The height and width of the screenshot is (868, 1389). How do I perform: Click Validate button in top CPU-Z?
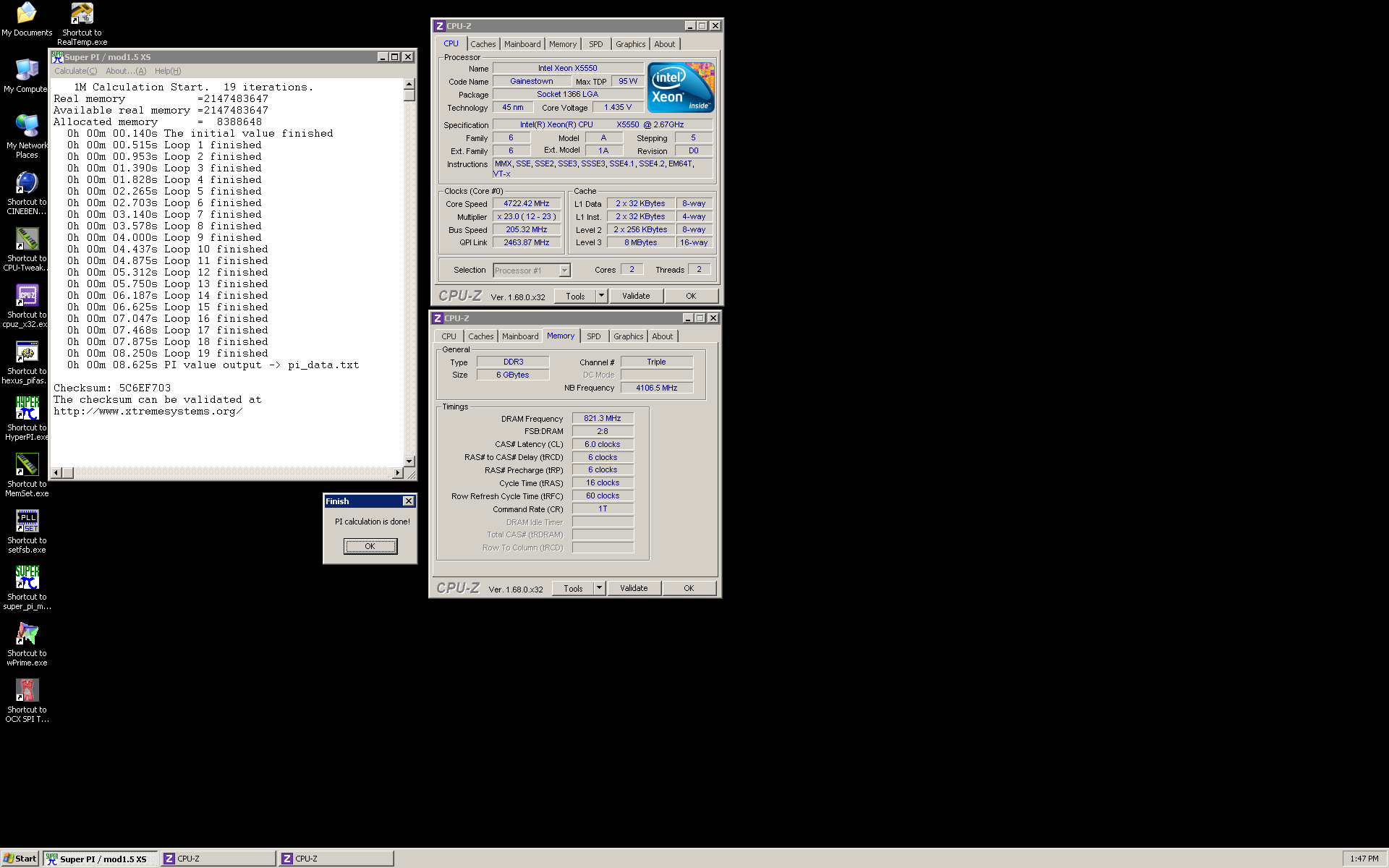pos(636,296)
